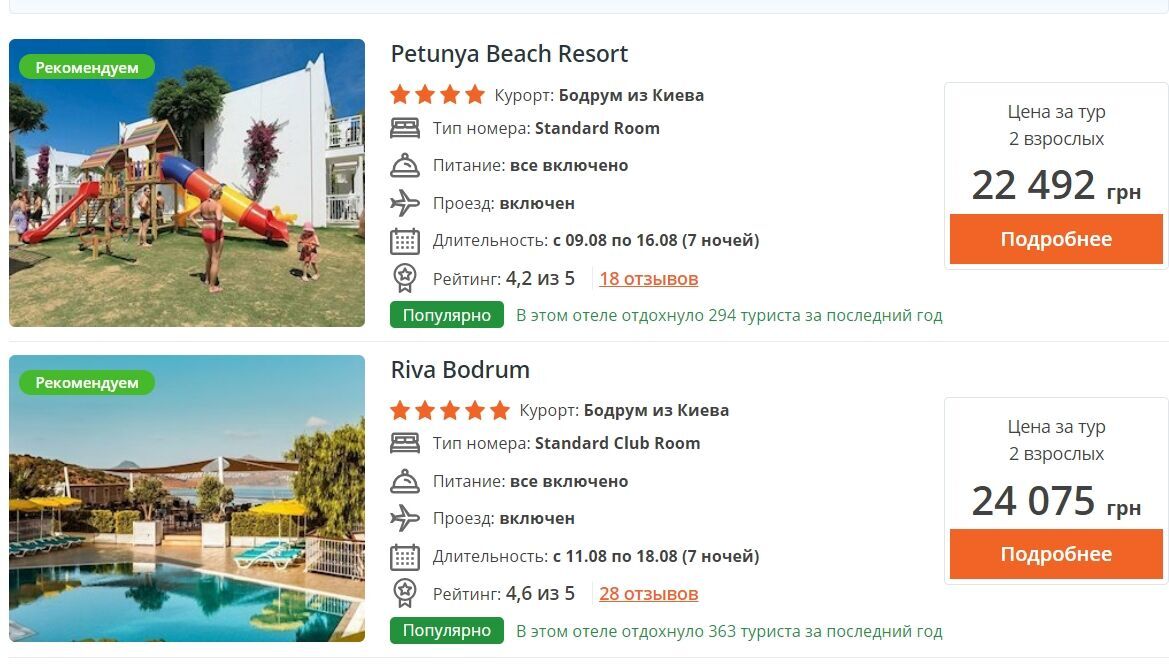Open details for the 22 492 грн tour
Screen dimensions: 1169x668
pyautogui.click(x=1056, y=239)
